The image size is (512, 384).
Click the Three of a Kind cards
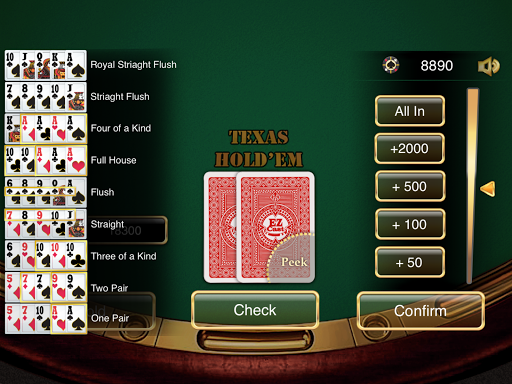click(x=46, y=256)
